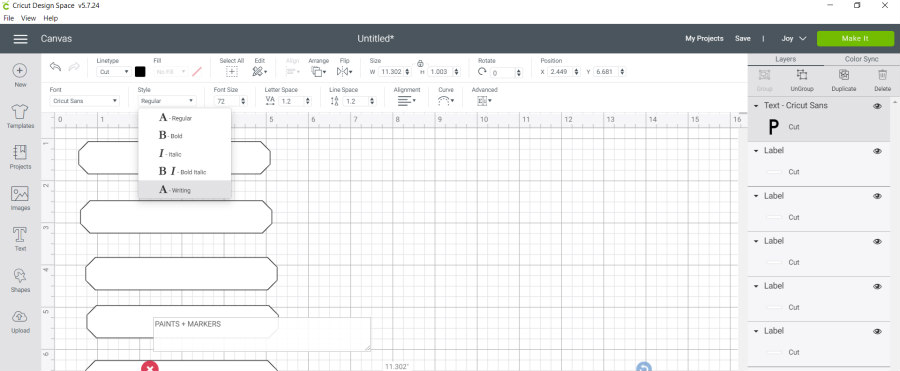Image resolution: width=900 pixels, height=371 pixels.
Task: Toggle the size aspect ratio lock
Action: 420,63
